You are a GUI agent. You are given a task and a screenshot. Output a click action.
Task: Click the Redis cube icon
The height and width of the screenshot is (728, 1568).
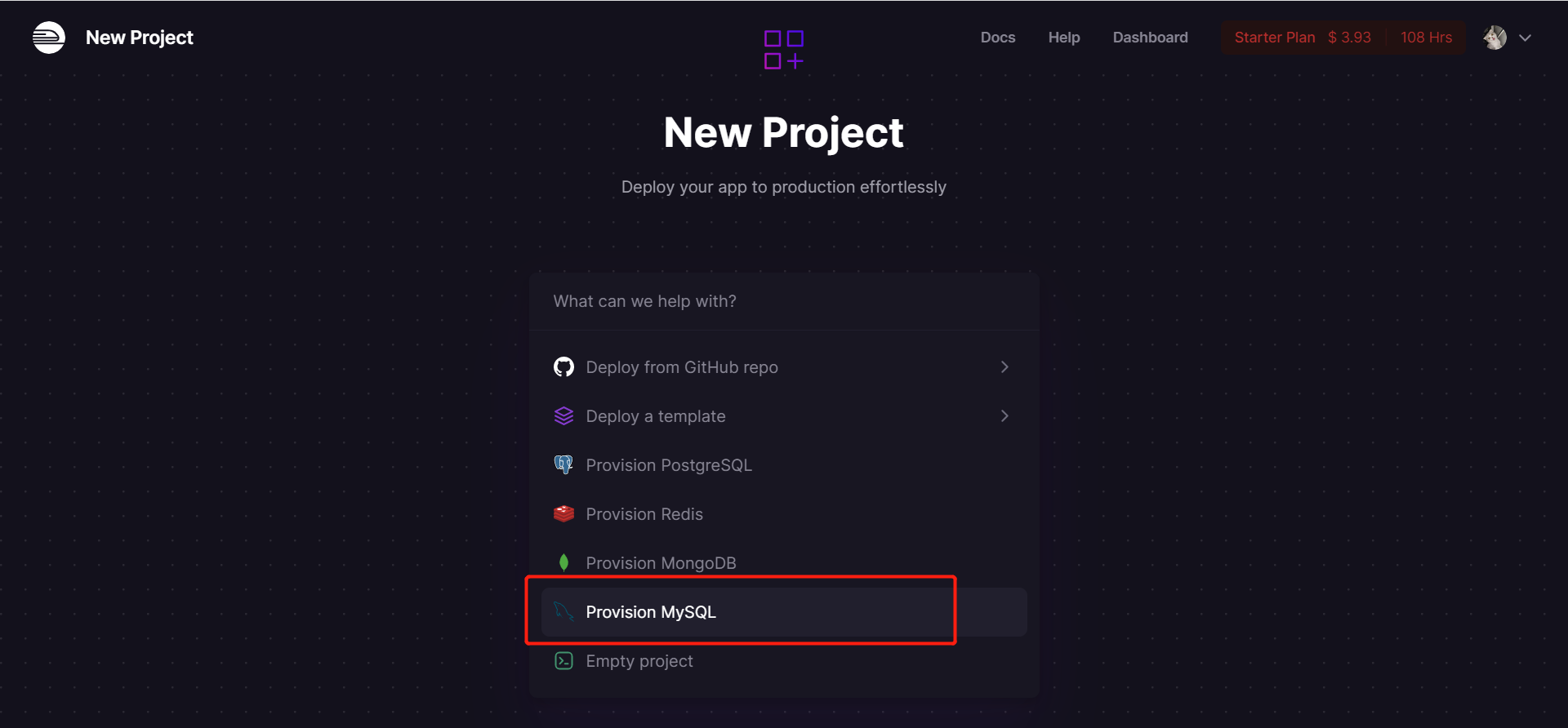[x=563, y=513]
